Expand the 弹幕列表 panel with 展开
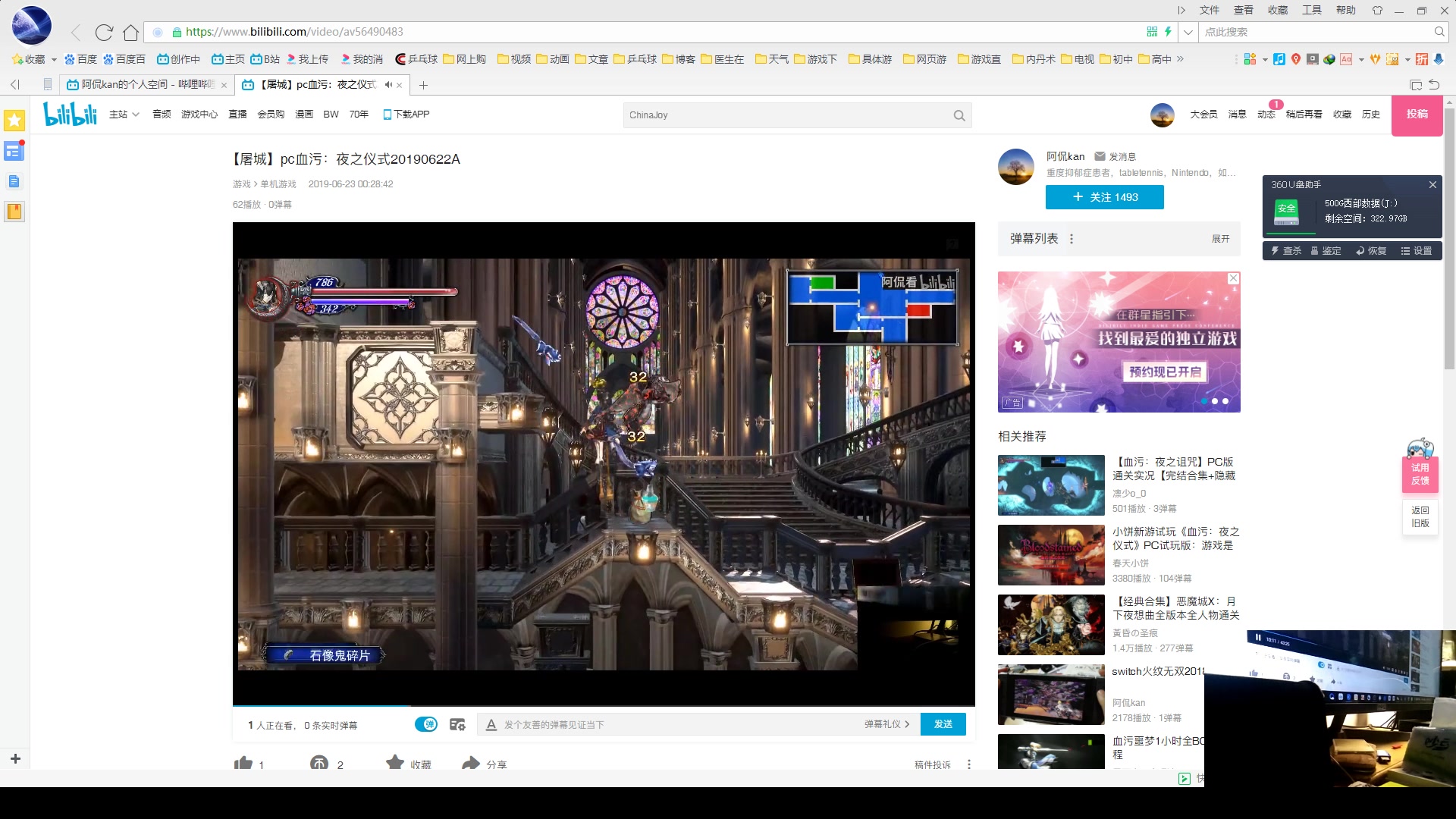The width and height of the screenshot is (1456, 819). [x=1220, y=239]
